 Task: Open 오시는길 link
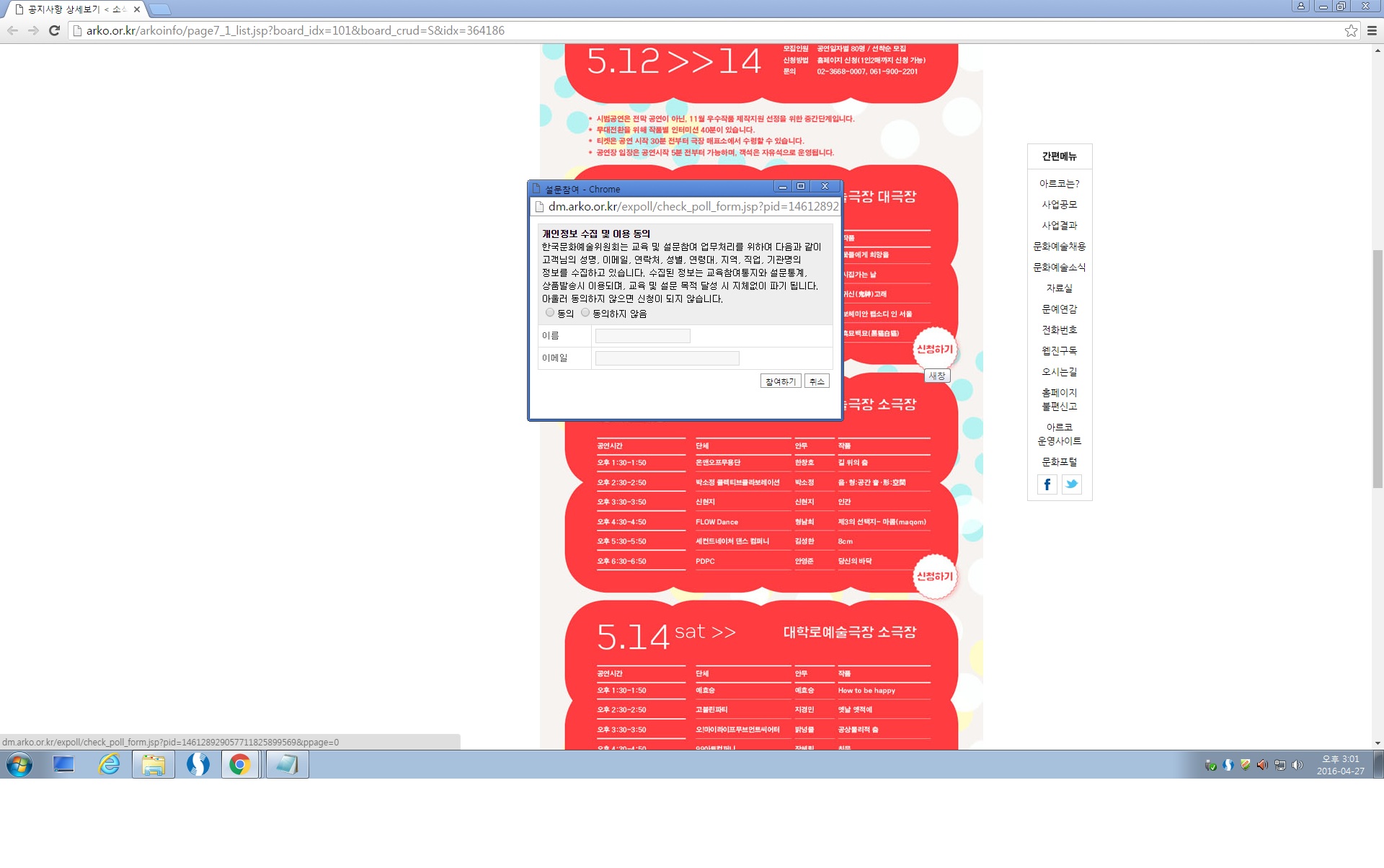(1060, 372)
